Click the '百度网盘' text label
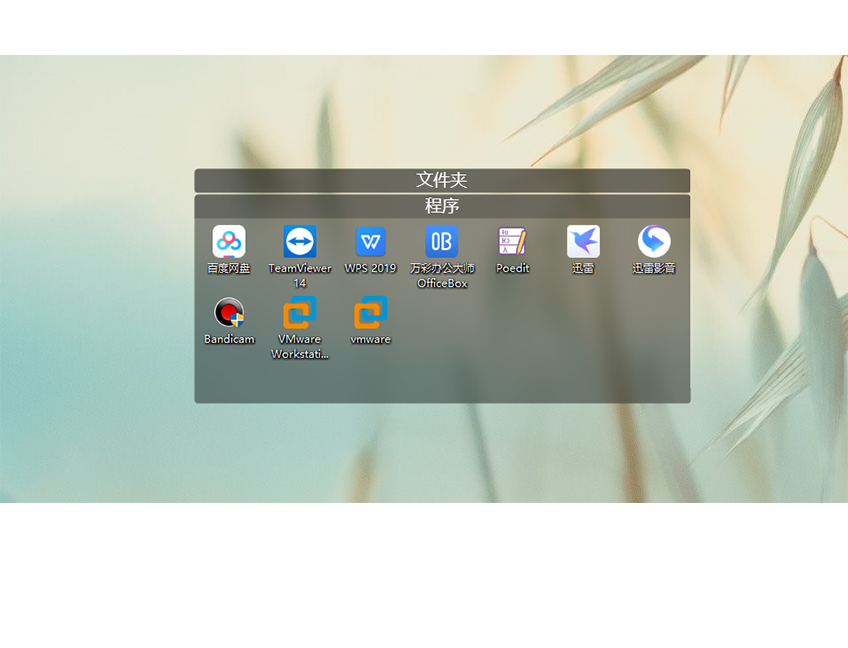The height and width of the screenshot is (648, 848). [x=229, y=268]
